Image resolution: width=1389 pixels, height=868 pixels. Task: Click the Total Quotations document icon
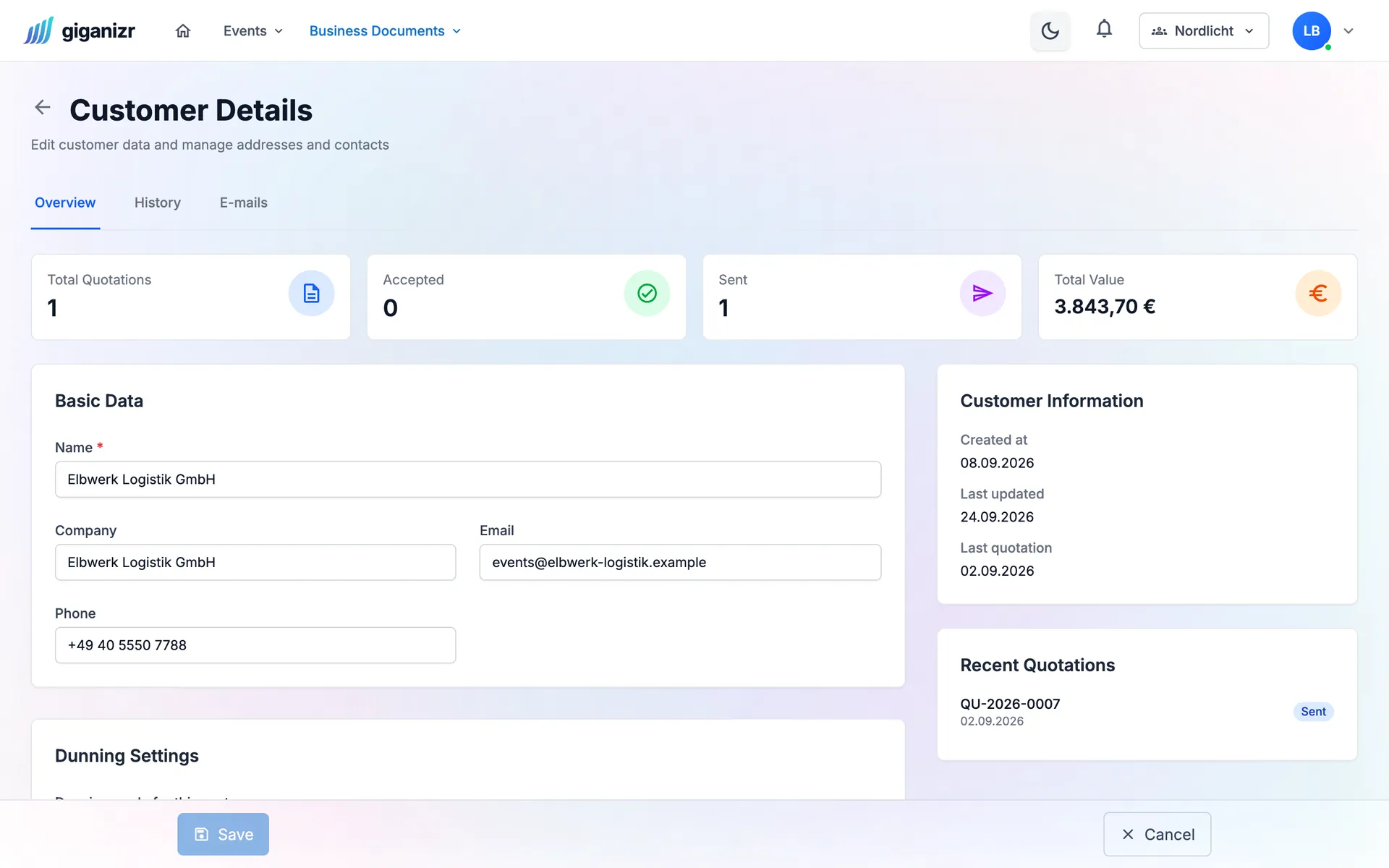click(x=311, y=293)
